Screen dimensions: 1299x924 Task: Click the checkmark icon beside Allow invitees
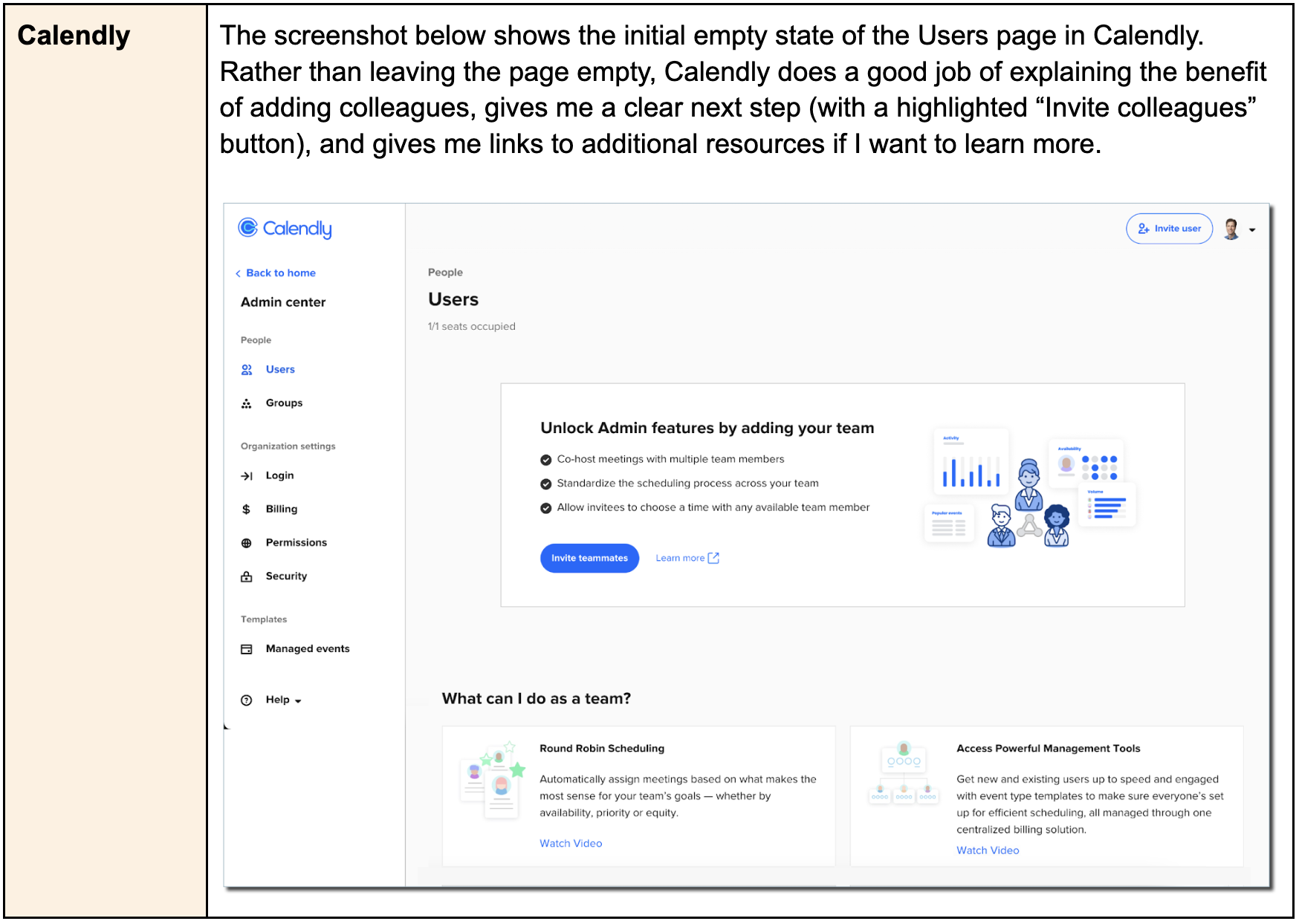(x=546, y=508)
